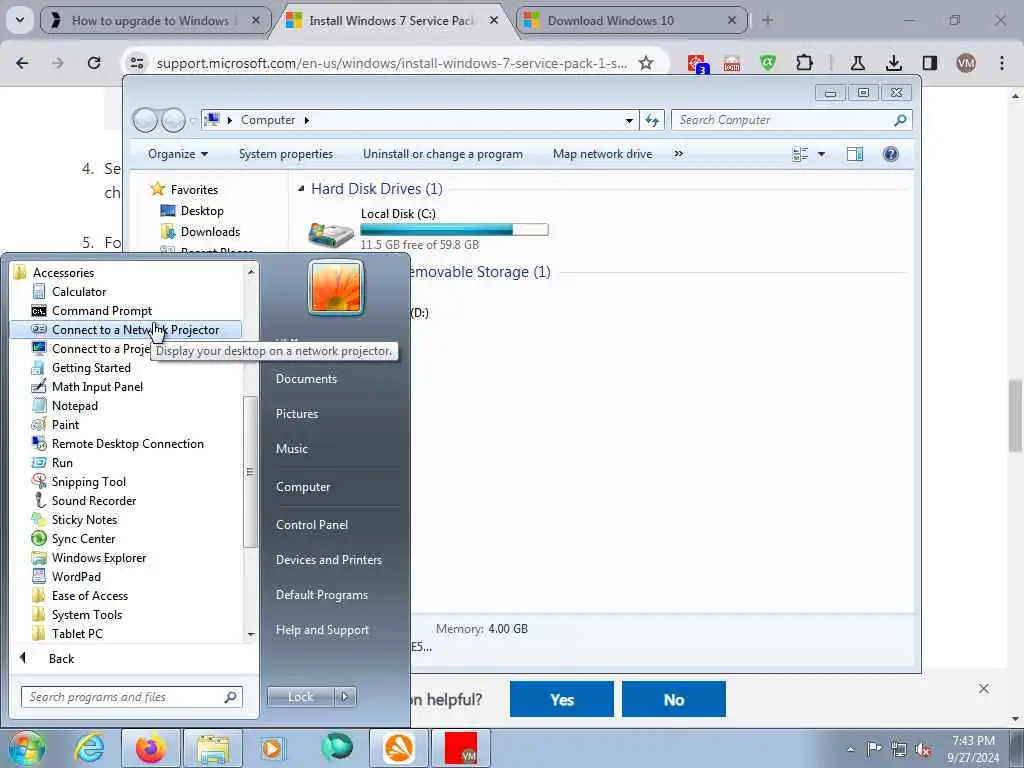Switch to Download Windows 10 tab
Image resolution: width=1024 pixels, height=768 pixels.
point(632,20)
